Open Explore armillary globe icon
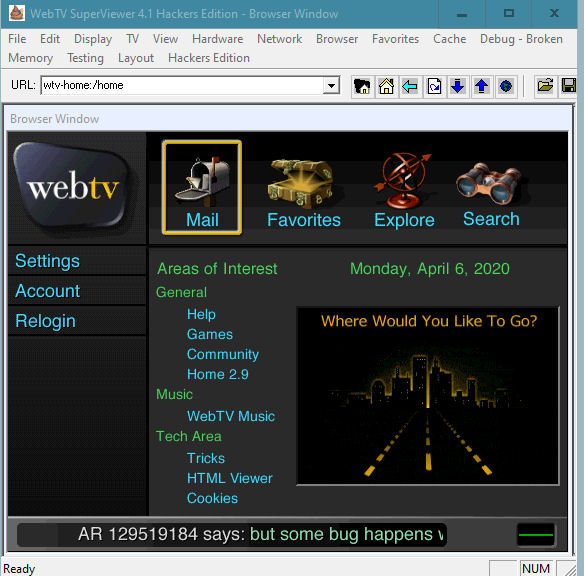The image size is (584, 576). (404, 191)
